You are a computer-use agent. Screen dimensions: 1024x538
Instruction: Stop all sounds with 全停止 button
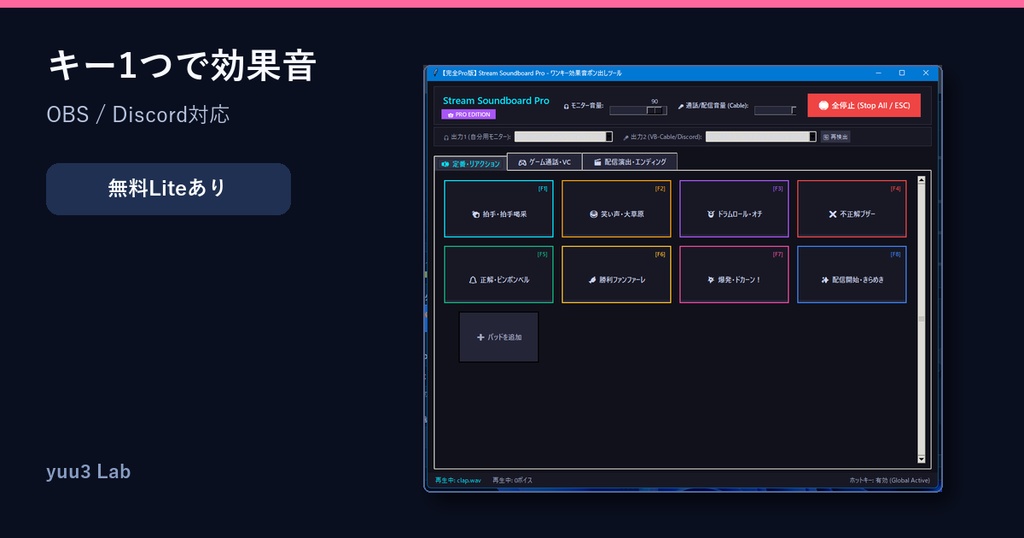coord(864,105)
